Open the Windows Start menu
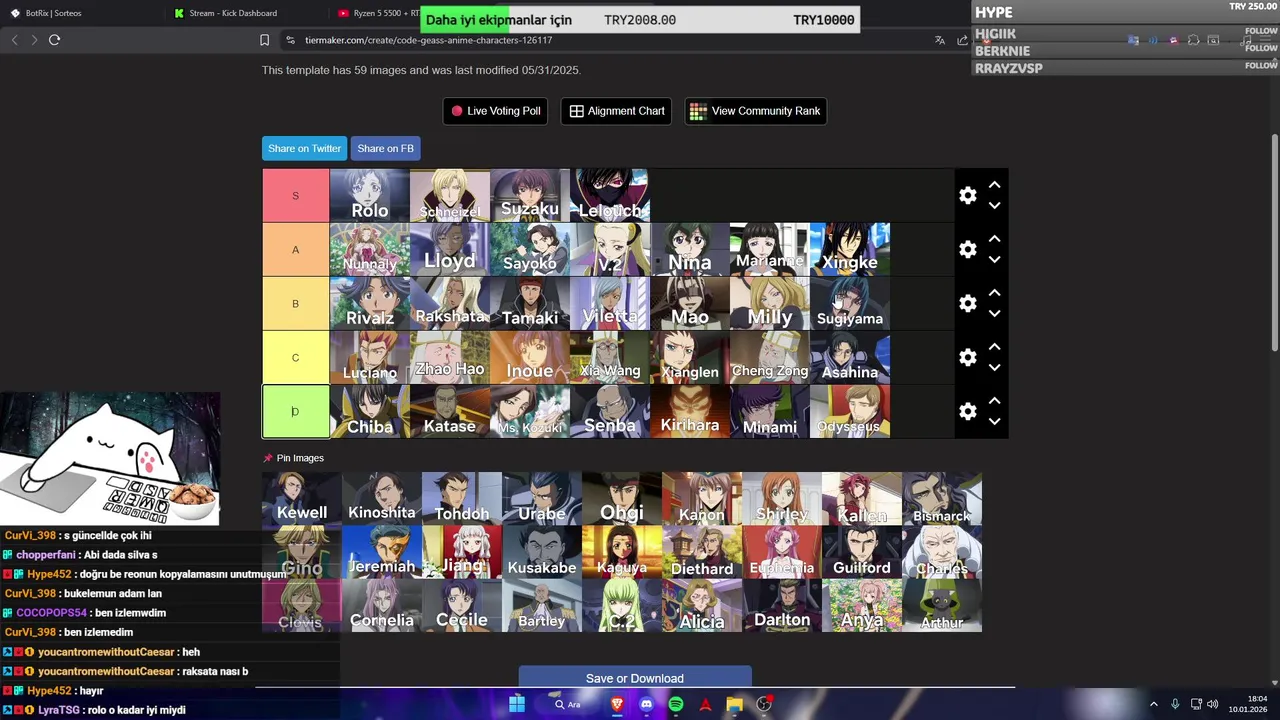Image resolution: width=1280 pixels, height=720 pixels. pos(517,704)
